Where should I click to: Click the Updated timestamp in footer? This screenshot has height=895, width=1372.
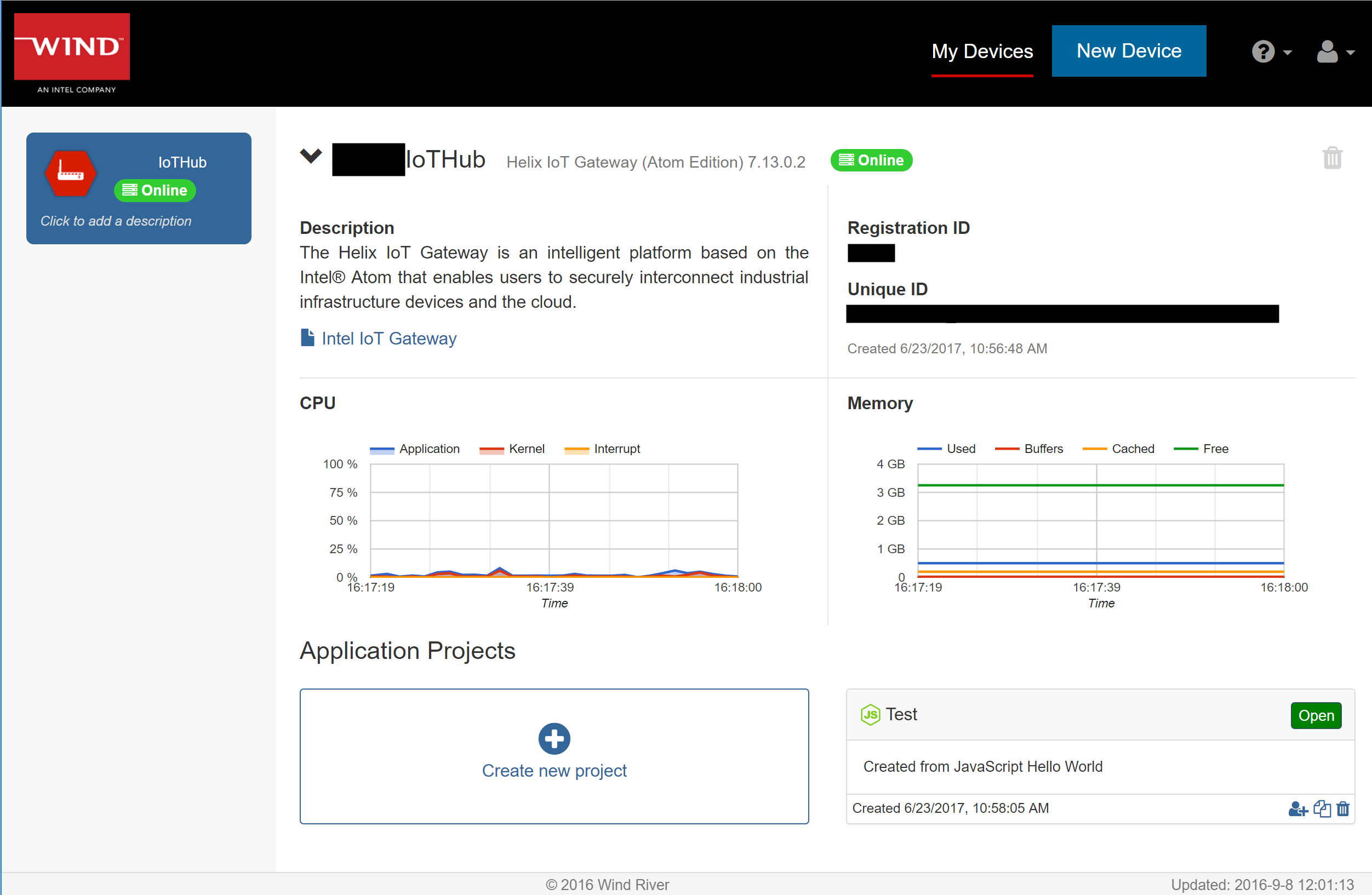1261,885
